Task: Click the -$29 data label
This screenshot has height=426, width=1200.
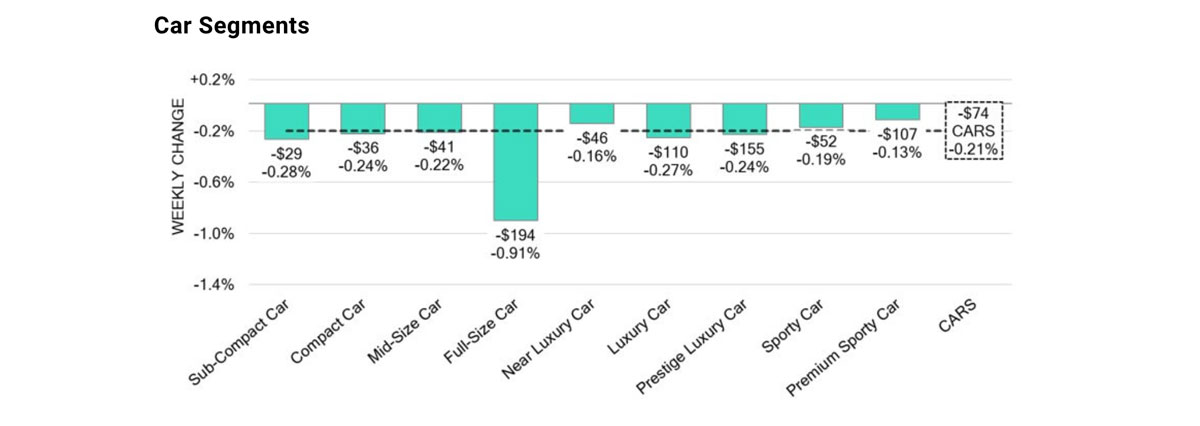Action: (x=287, y=154)
